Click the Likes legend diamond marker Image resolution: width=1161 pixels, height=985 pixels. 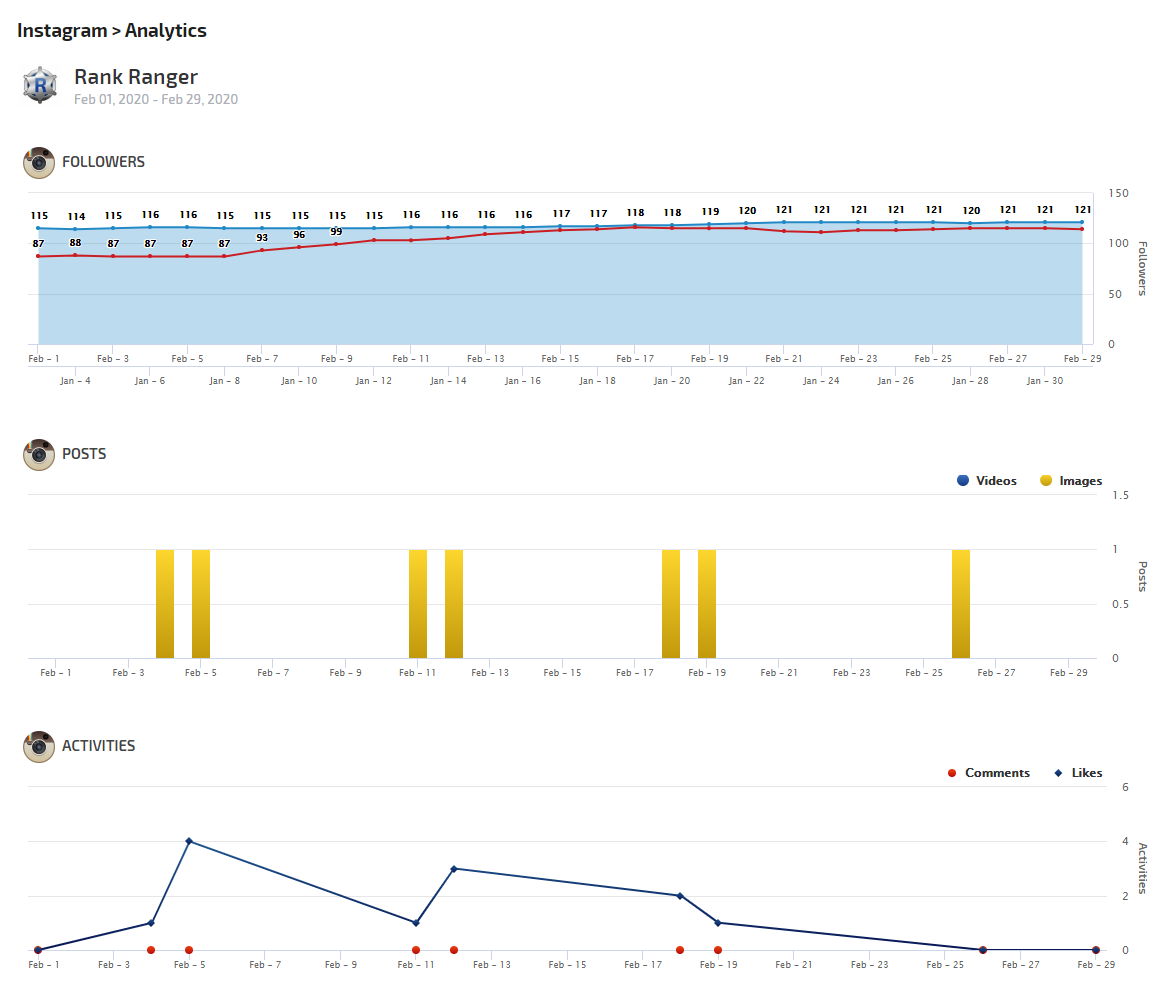tap(1058, 773)
